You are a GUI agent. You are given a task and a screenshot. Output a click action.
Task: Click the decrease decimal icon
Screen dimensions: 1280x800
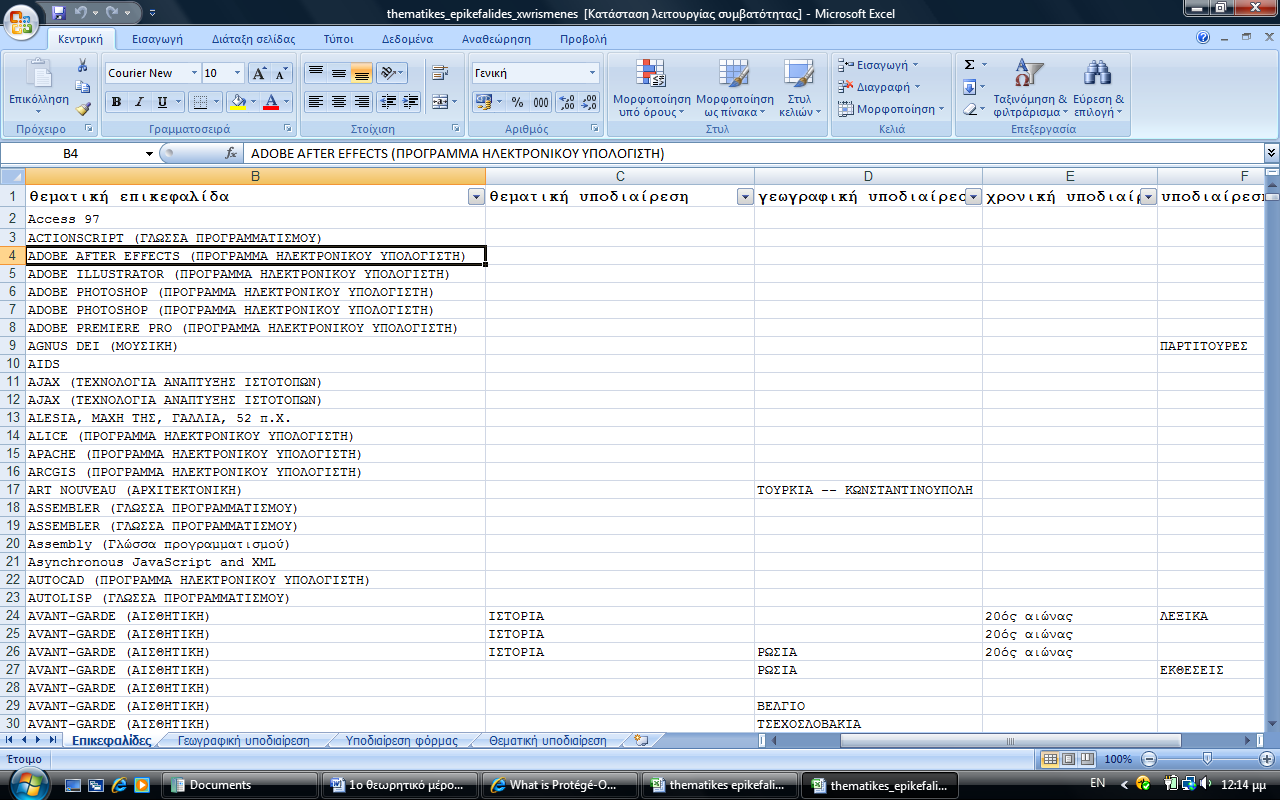[x=589, y=102]
